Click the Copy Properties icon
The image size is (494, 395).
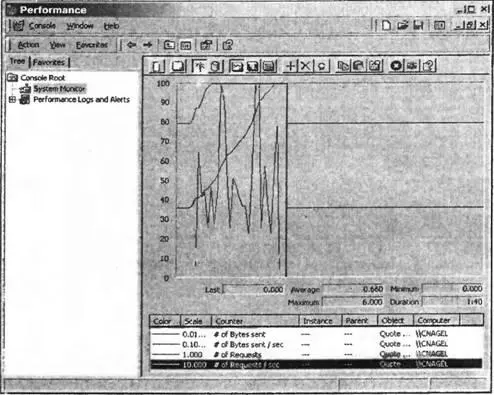click(x=343, y=65)
